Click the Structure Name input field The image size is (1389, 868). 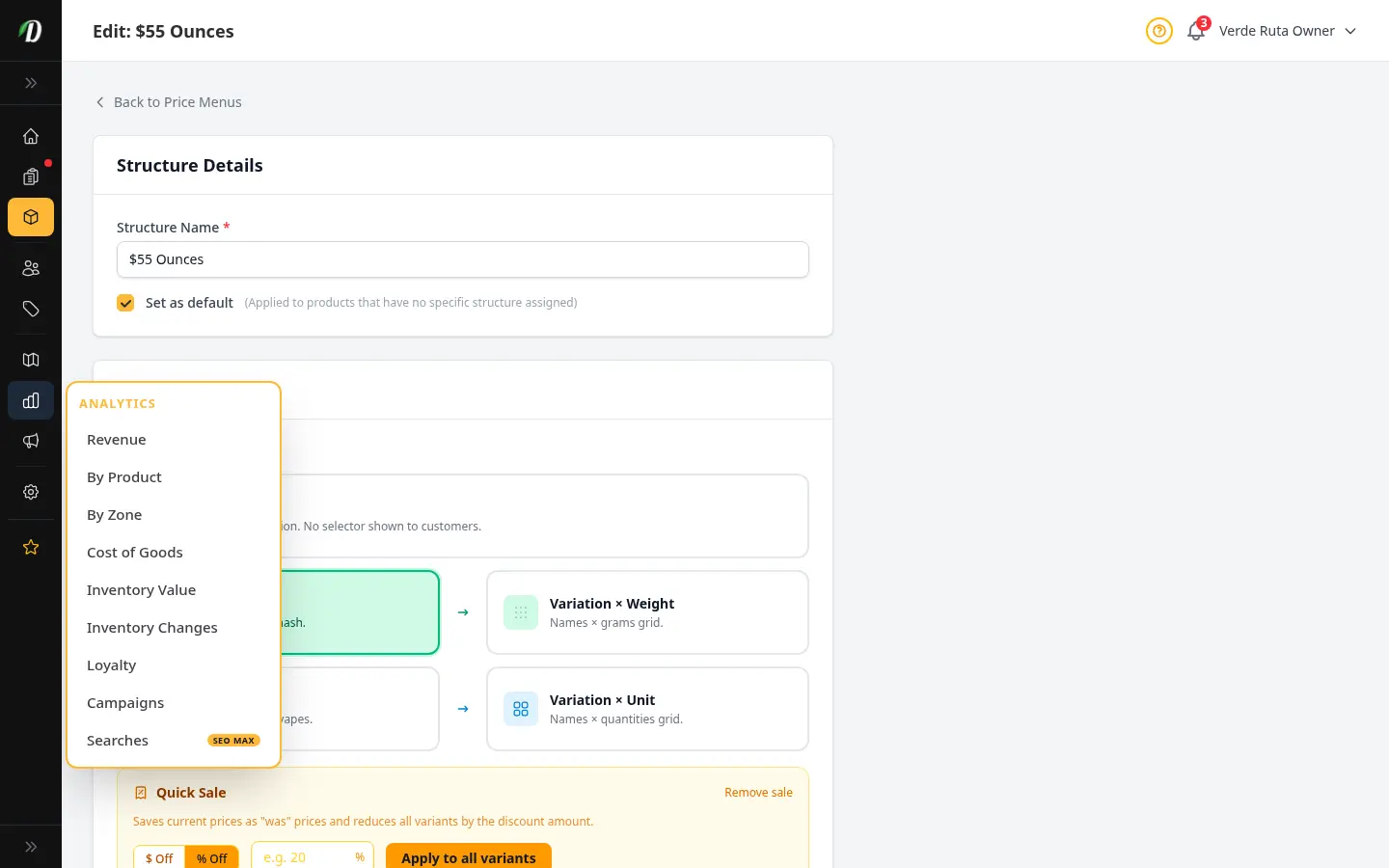click(x=463, y=259)
